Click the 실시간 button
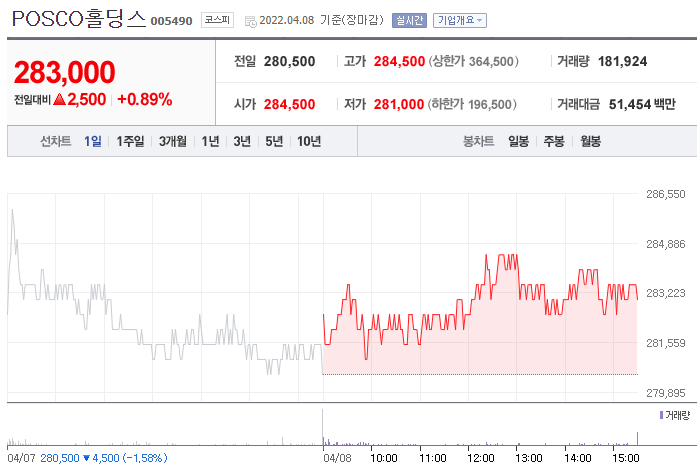 pos(409,20)
